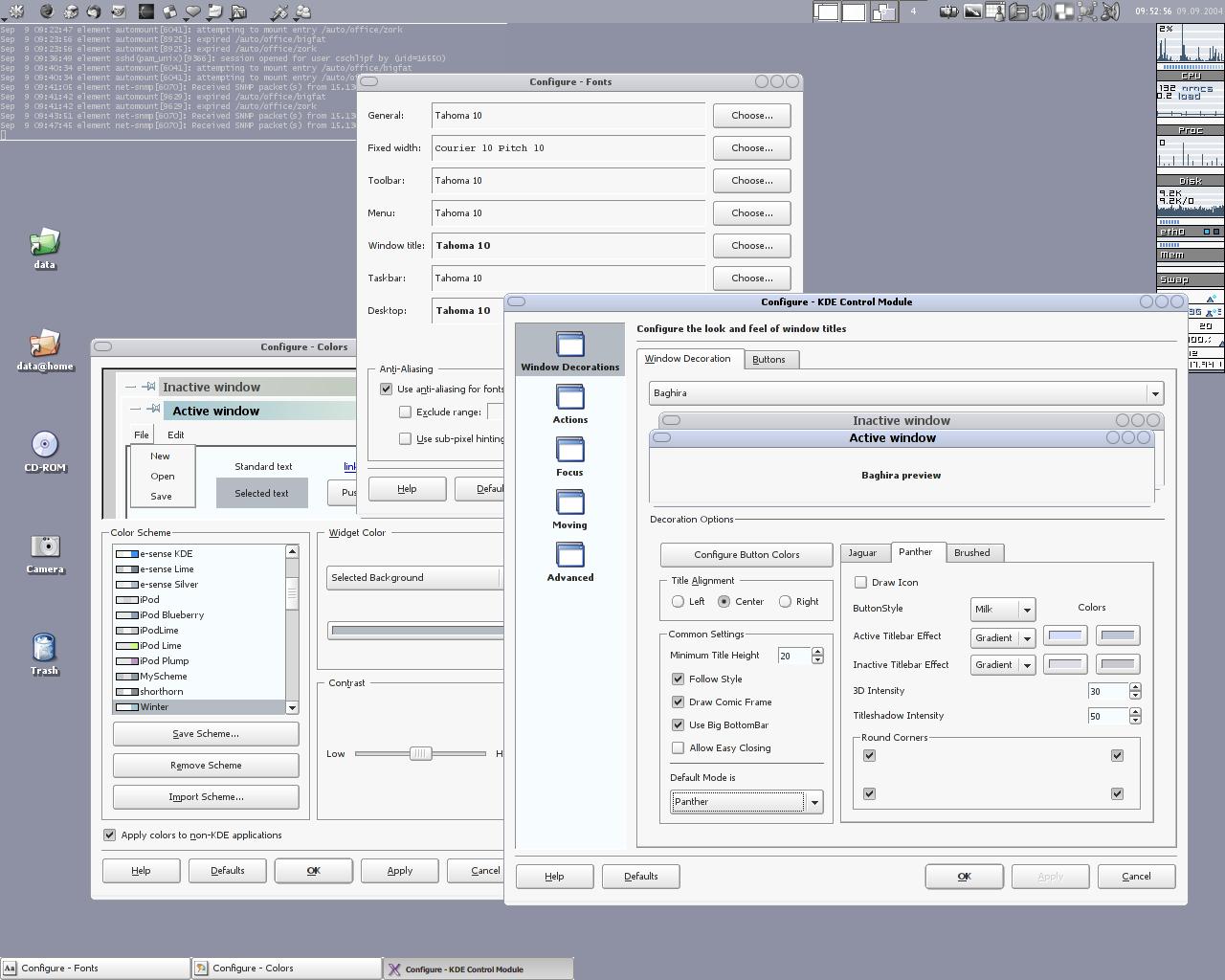Screen dimensions: 1225x980
Task: Select the Focus module icon
Action: 569,456
